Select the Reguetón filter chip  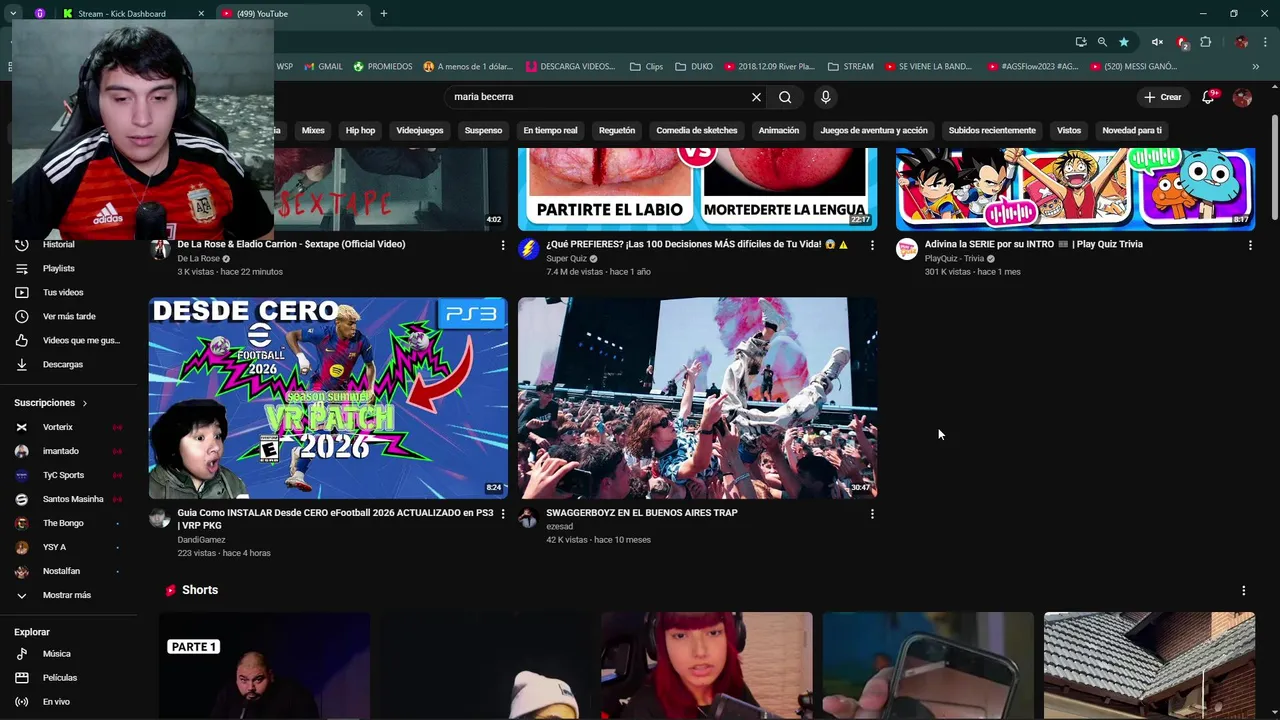pyautogui.click(x=617, y=130)
